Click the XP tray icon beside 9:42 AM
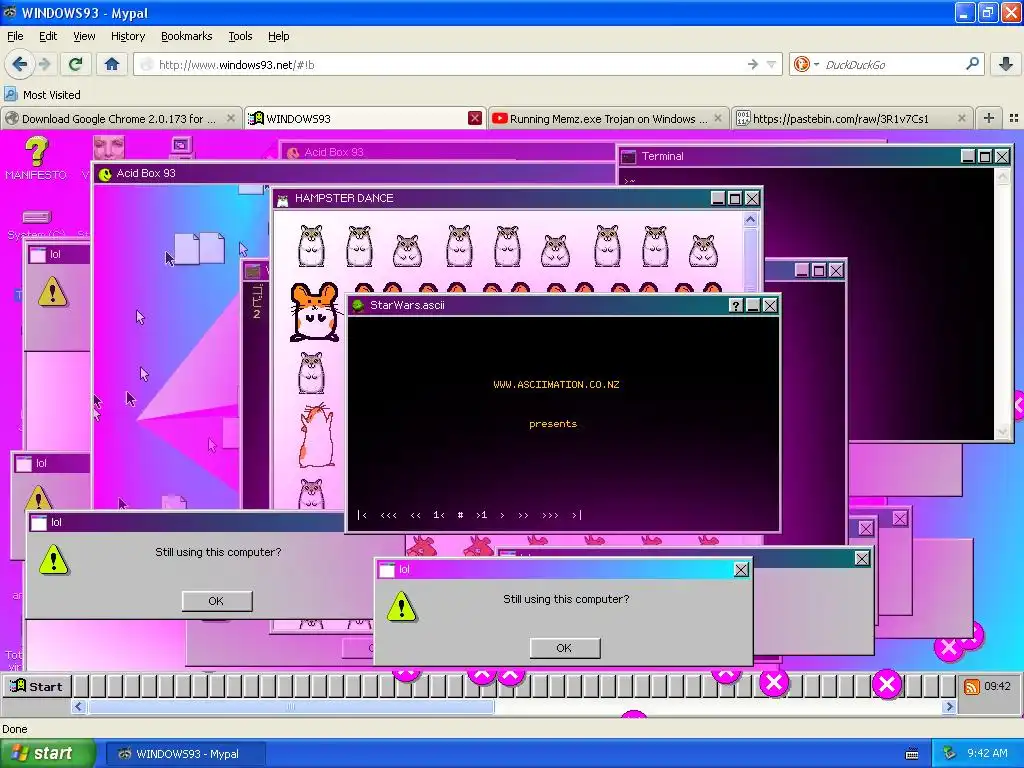Viewport: 1024px width, 768px height. tap(950, 753)
